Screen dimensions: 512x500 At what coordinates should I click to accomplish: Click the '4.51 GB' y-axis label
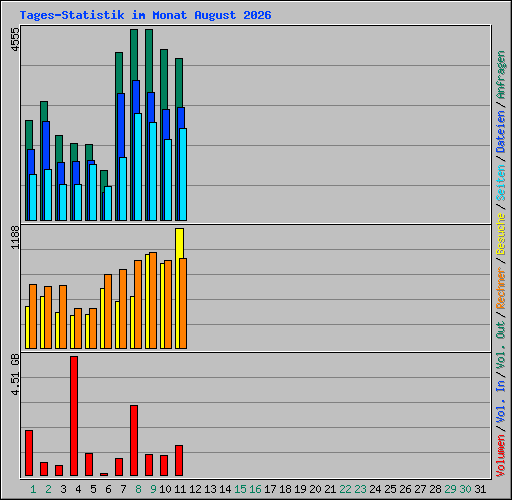pyautogui.click(x=15, y=375)
